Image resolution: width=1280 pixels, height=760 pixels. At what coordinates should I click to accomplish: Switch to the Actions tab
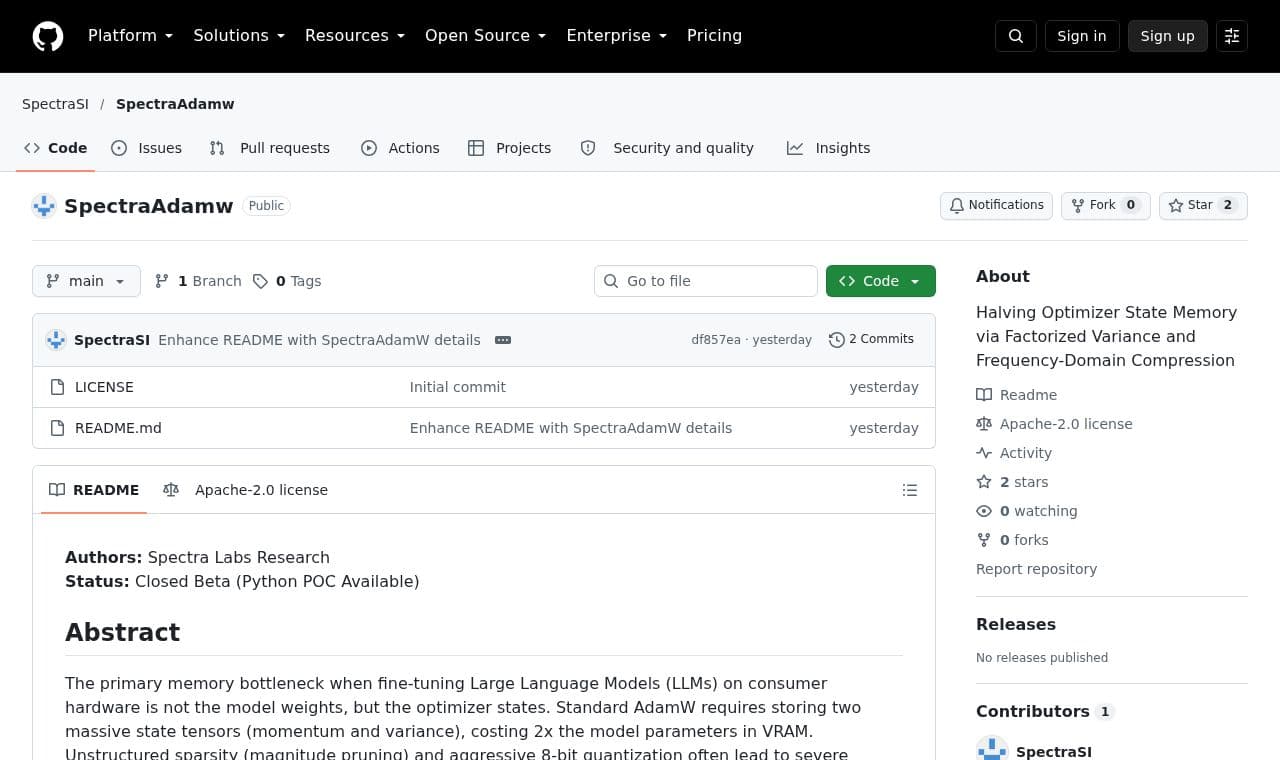pyautogui.click(x=400, y=148)
